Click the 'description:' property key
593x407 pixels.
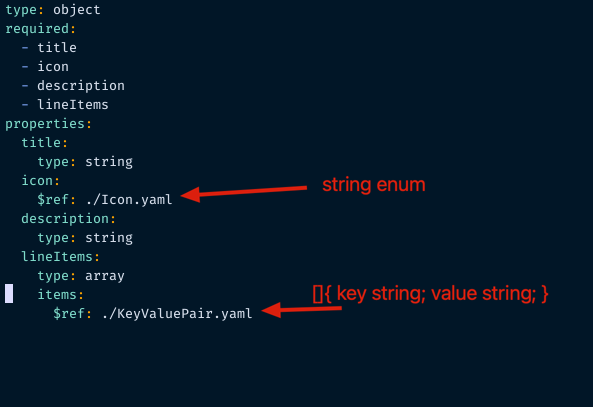pos(68,219)
